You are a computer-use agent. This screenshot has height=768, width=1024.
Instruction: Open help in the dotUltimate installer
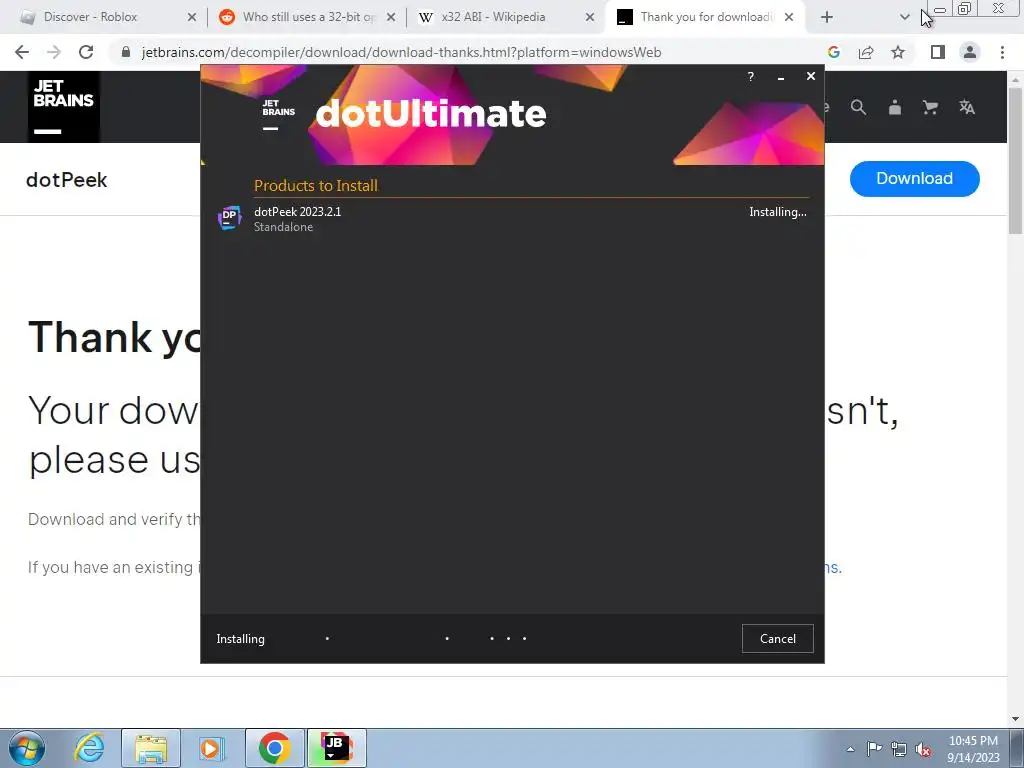coord(750,76)
